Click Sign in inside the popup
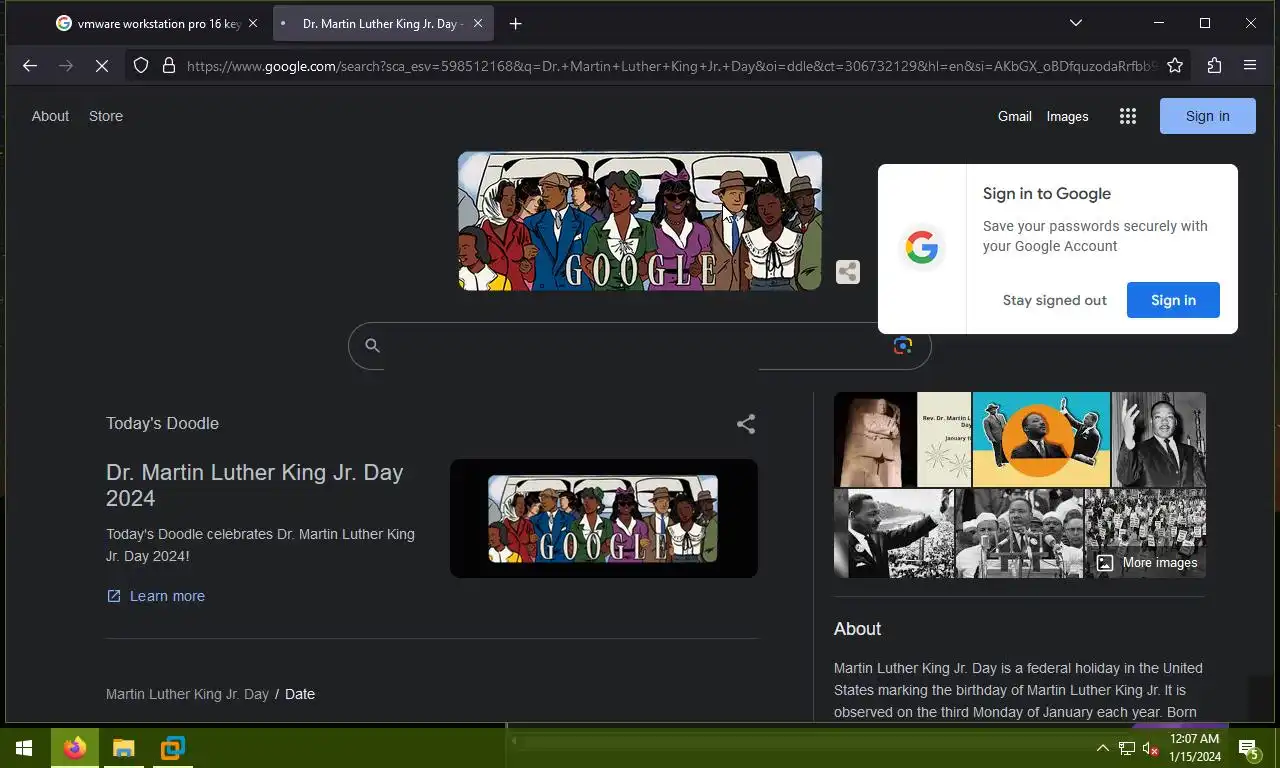This screenshot has height=768, width=1280. tap(1173, 300)
